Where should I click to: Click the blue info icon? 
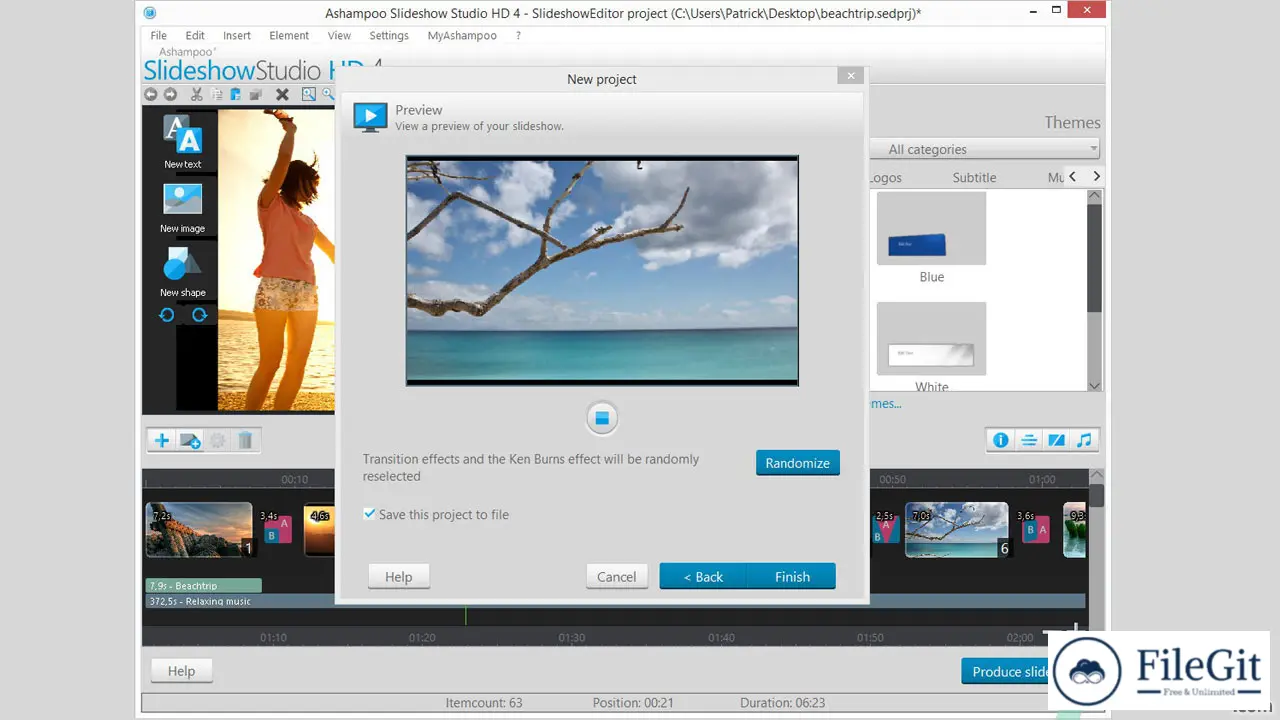(1000, 440)
